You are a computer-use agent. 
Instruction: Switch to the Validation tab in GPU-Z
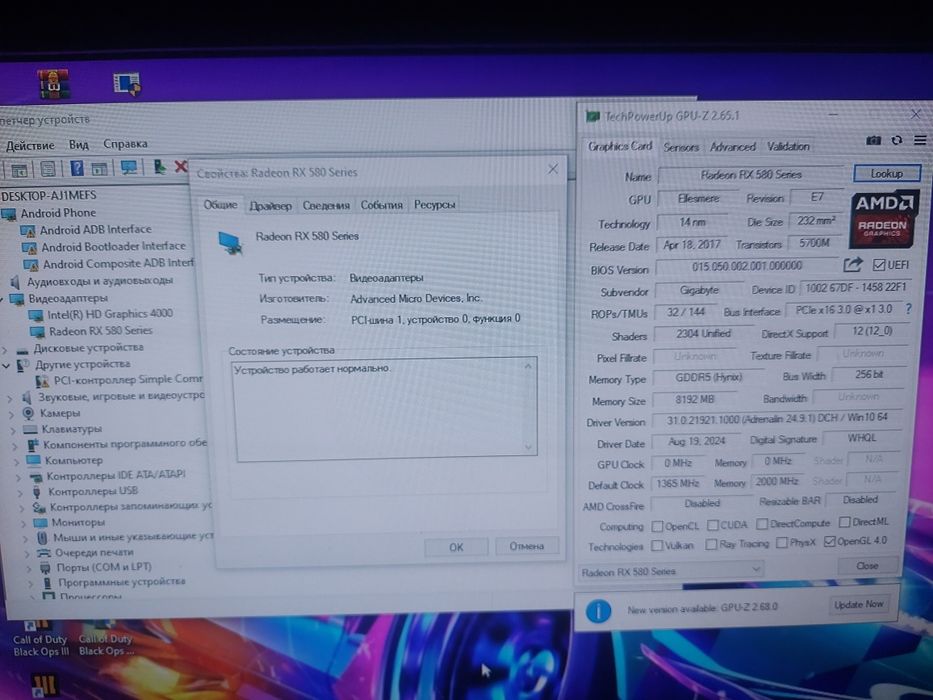pyautogui.click(x=788, y=146)
